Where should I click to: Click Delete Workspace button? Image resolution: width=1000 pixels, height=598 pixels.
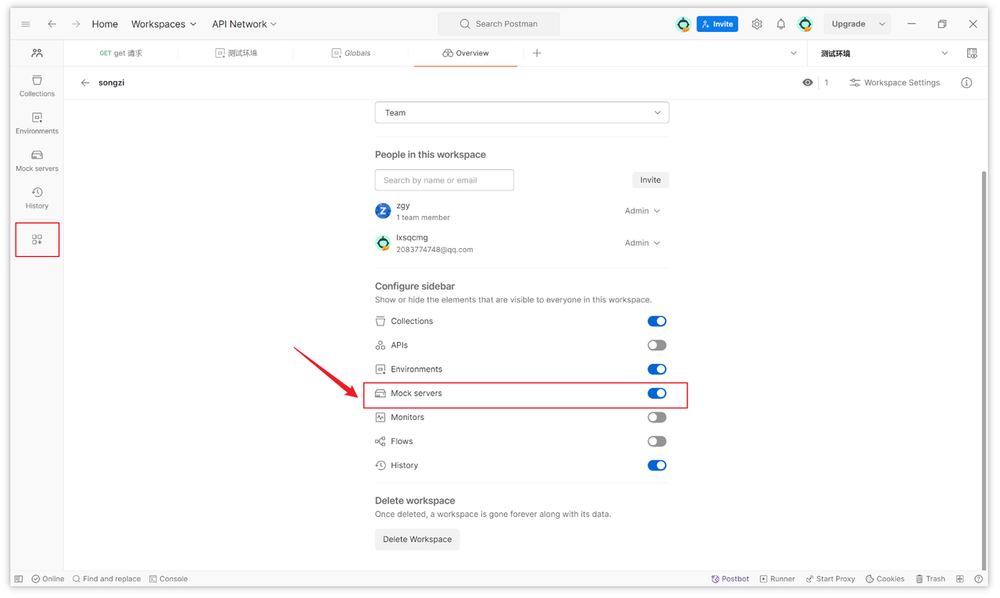coord(417,539)
